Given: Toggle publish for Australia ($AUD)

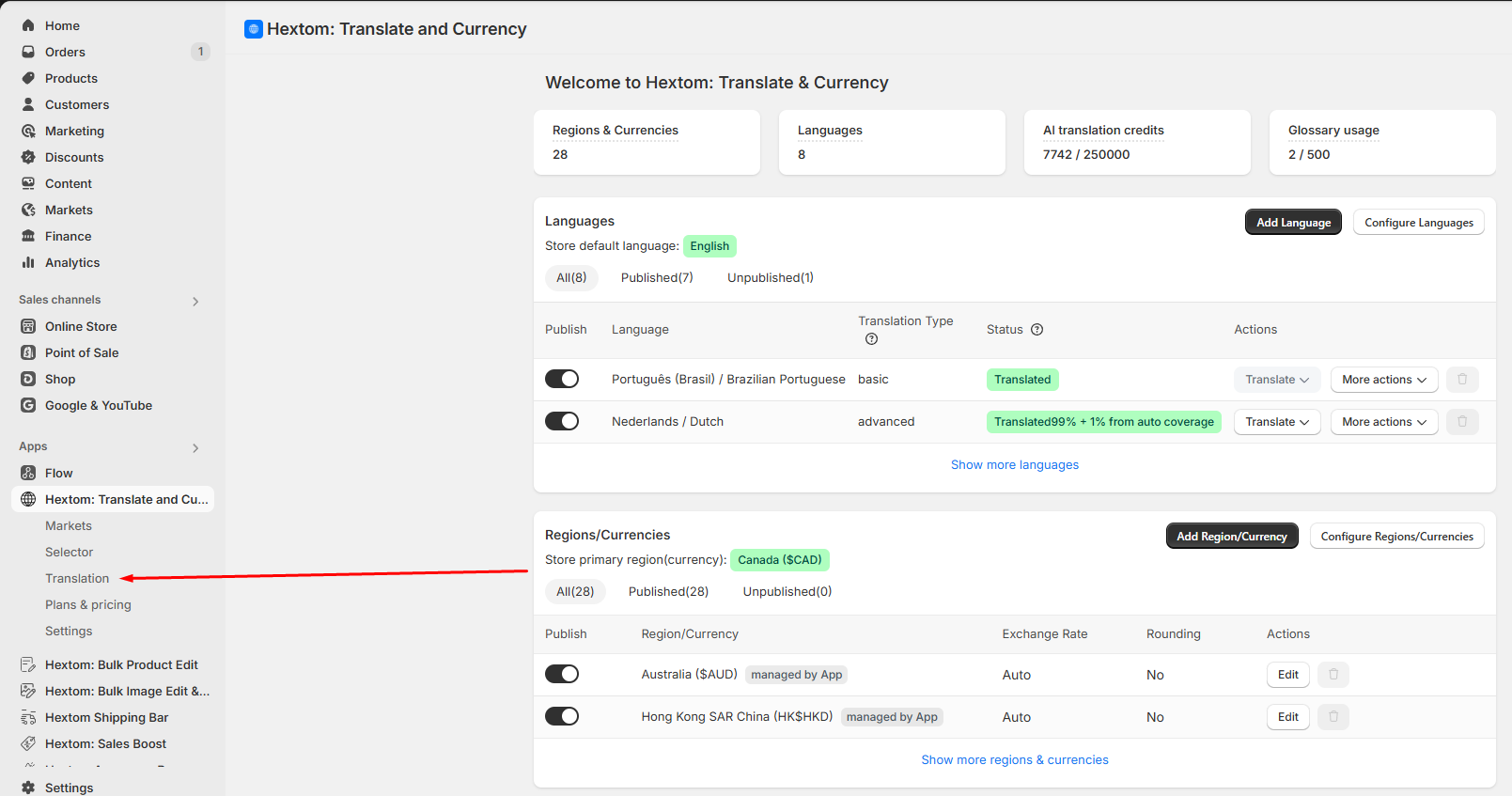Looking at the screenshot, I should (562, 674).
